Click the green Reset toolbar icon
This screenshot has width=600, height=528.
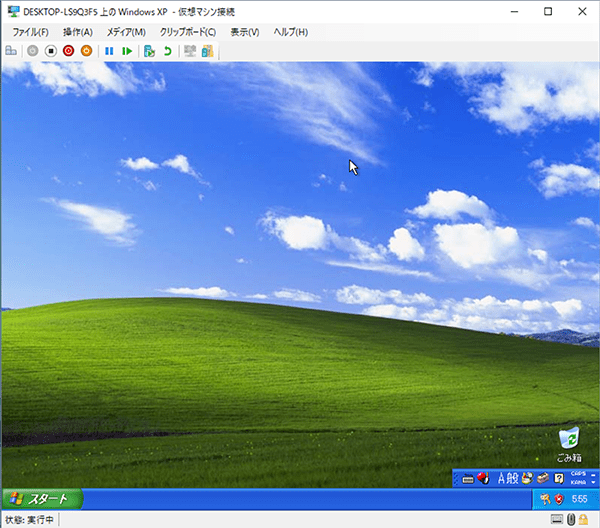pos(127,51)
